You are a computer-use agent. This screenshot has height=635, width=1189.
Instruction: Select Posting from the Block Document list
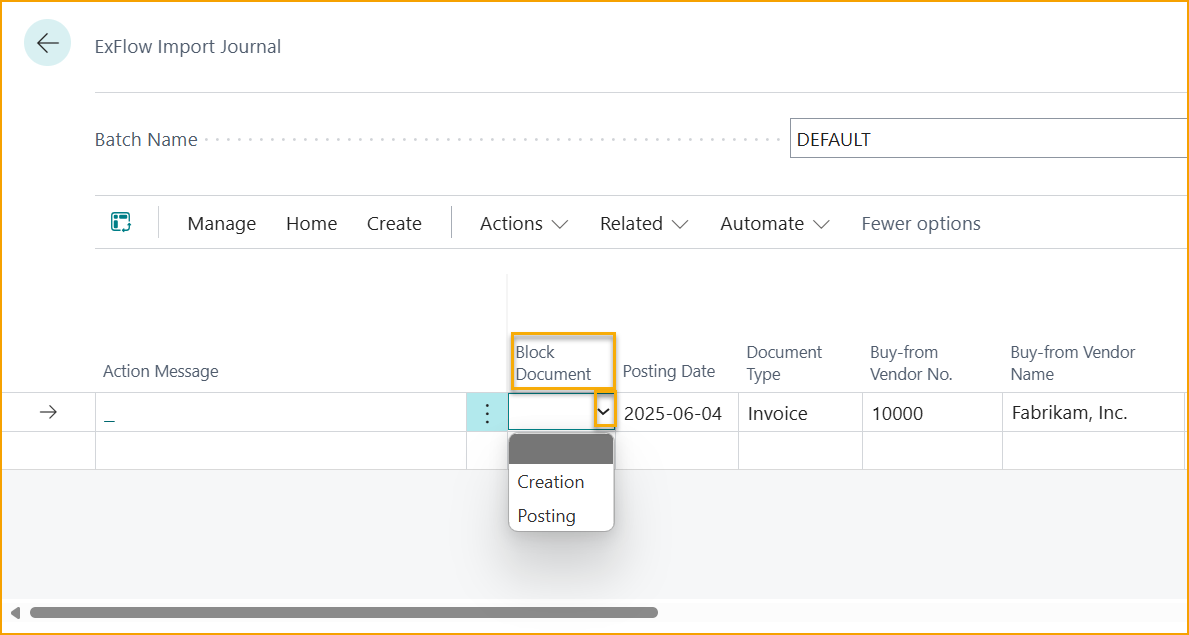point(546,515)
